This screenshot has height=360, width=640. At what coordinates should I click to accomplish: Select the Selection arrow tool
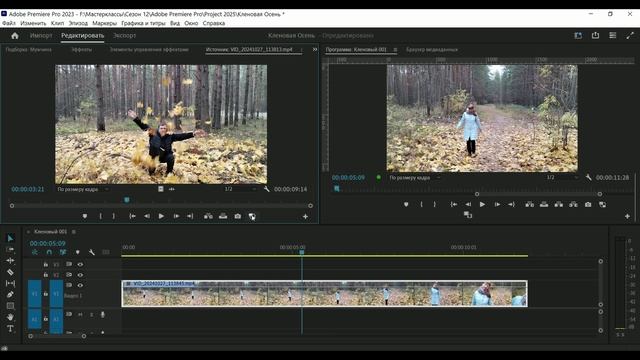coord(10,238)
